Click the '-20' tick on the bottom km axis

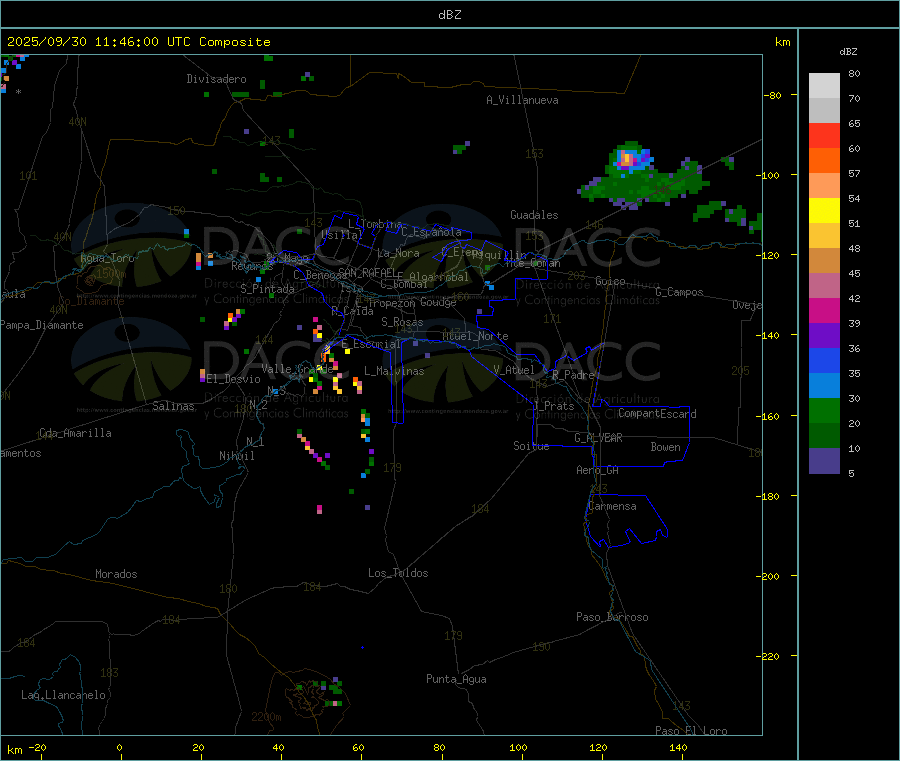coord(38,747)
